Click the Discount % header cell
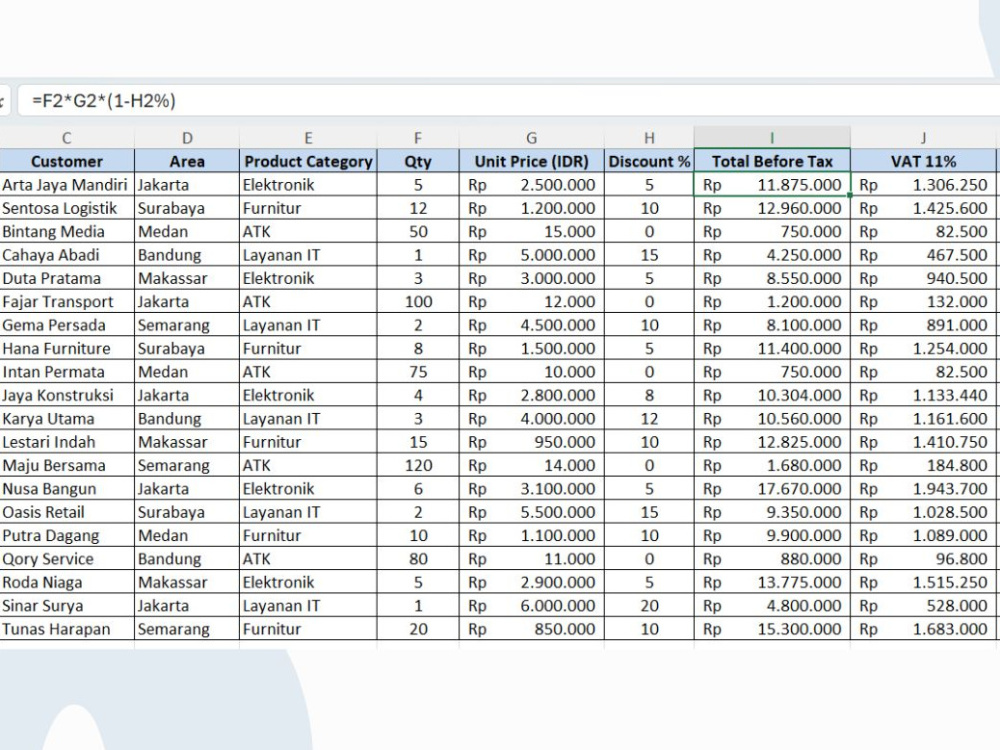Viewport: 1000px width, 750px height. [649, 161]
